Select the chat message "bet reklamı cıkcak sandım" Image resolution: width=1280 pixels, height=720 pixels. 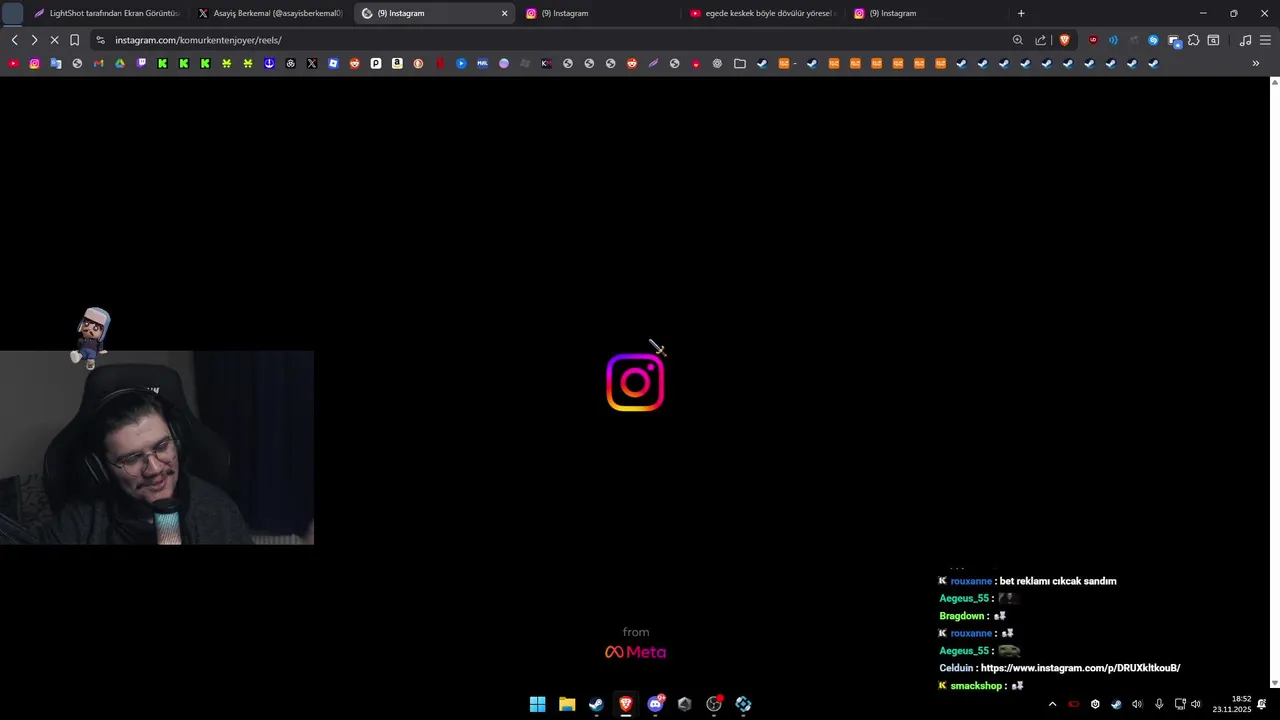[x=1058, y=581]
